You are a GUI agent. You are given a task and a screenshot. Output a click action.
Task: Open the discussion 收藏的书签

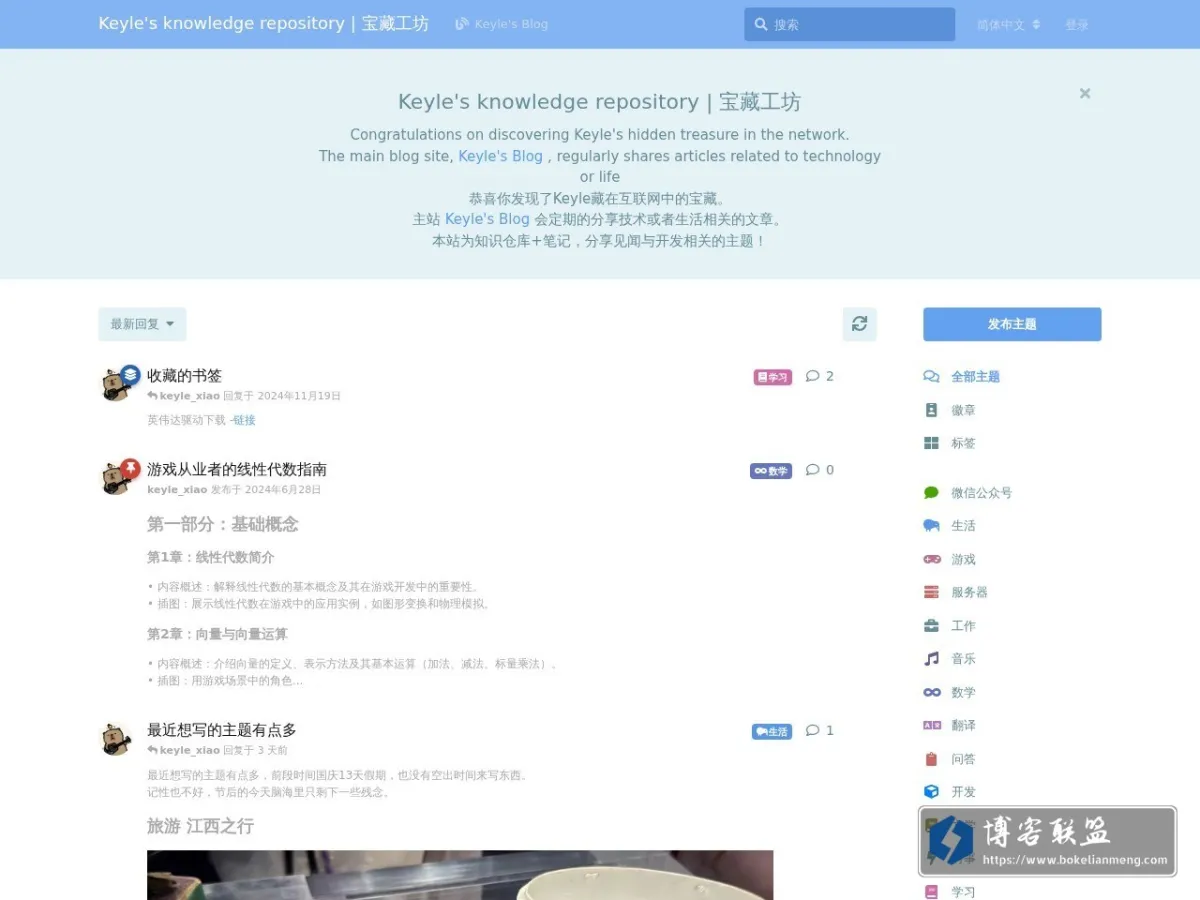click(184, 376)
